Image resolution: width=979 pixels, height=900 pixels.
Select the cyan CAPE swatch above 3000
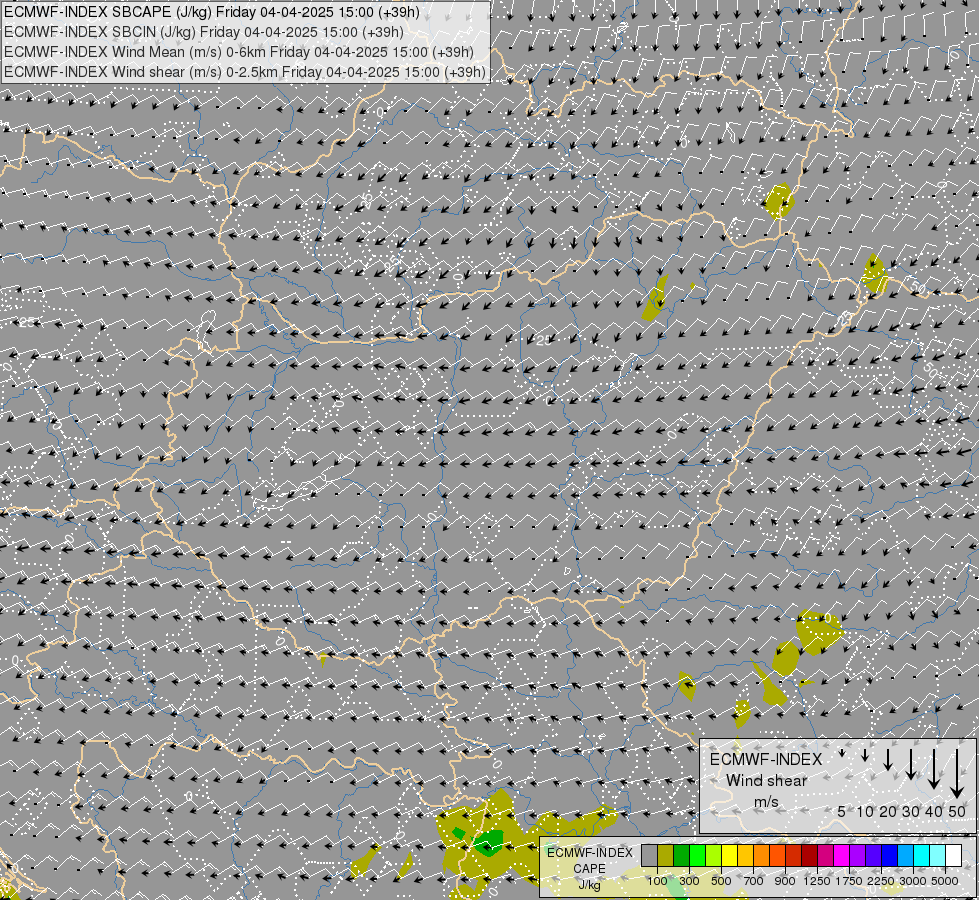(922, 855)
